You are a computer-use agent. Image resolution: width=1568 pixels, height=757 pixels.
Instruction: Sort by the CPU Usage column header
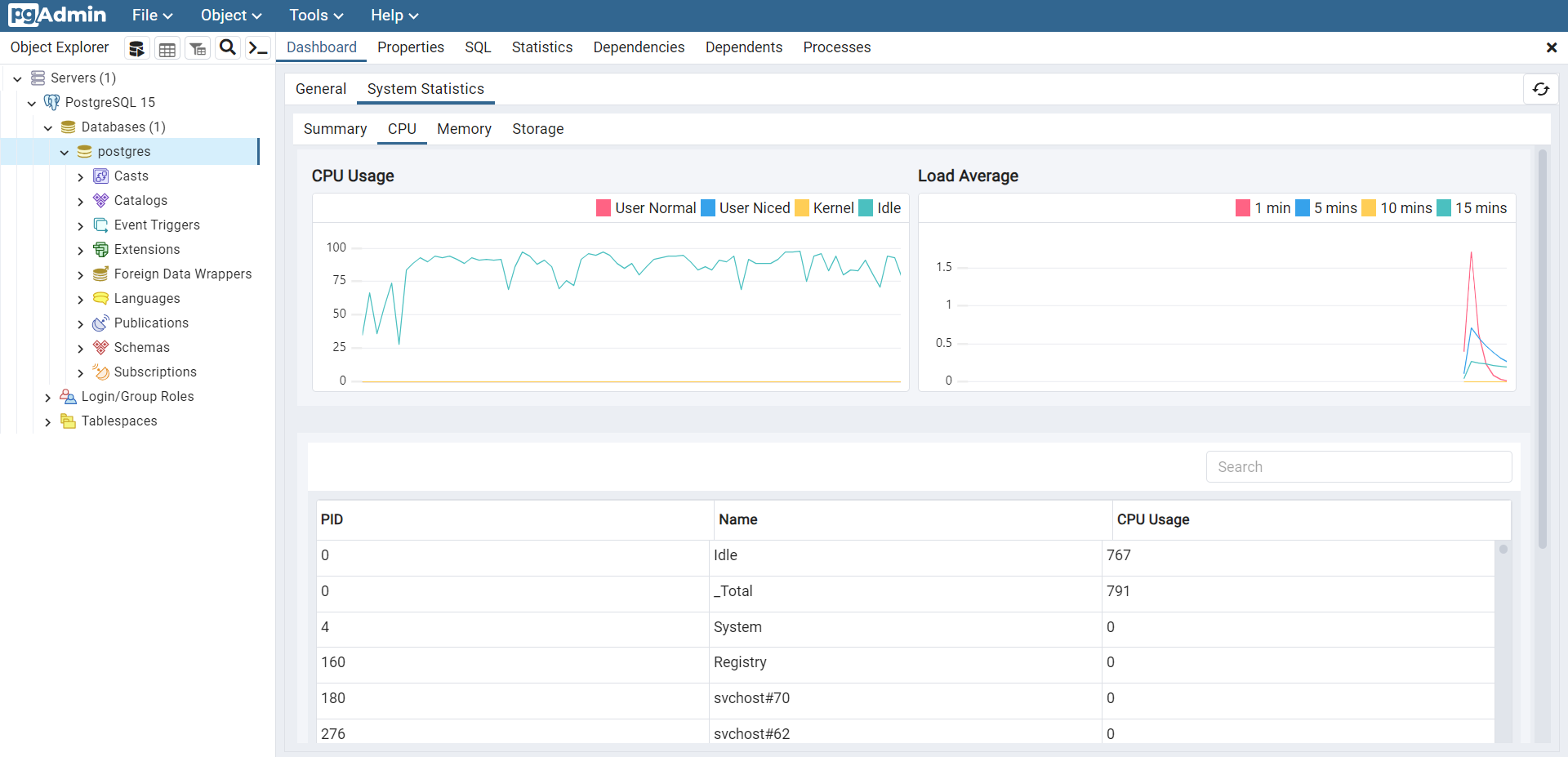coord(1152,519)
